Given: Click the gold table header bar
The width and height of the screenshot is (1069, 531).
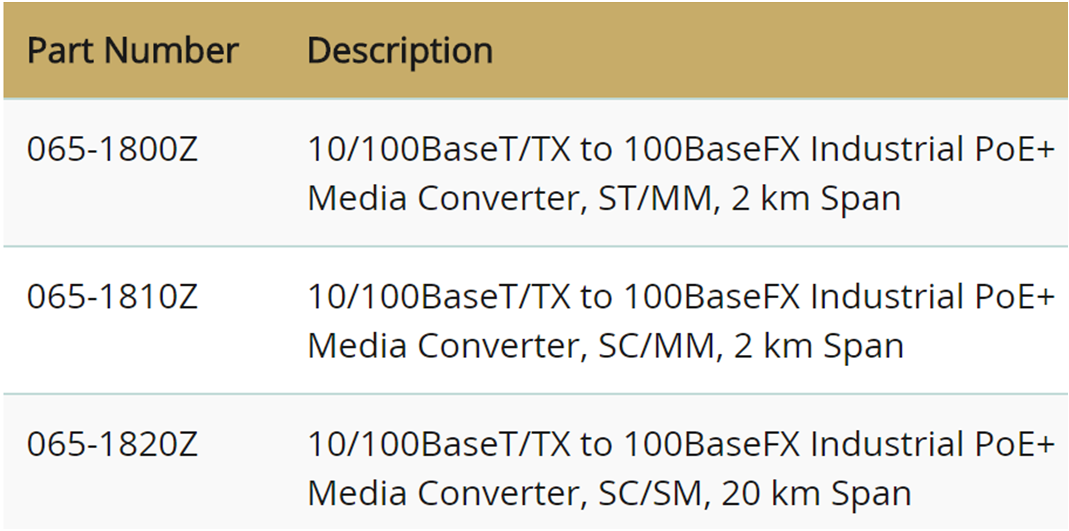Looking at the screenshot, I should [534, 50].
